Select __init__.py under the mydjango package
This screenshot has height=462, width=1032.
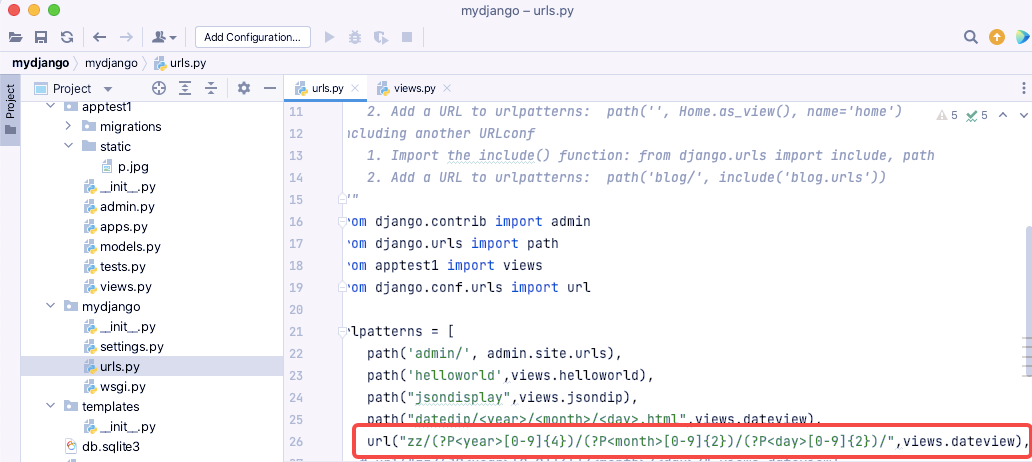119,326
